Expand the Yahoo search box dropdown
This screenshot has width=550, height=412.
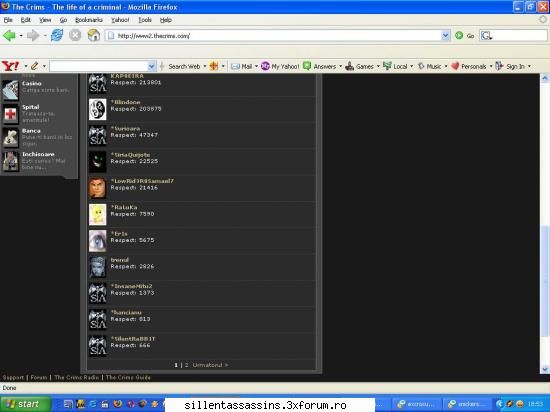[151, 66]
